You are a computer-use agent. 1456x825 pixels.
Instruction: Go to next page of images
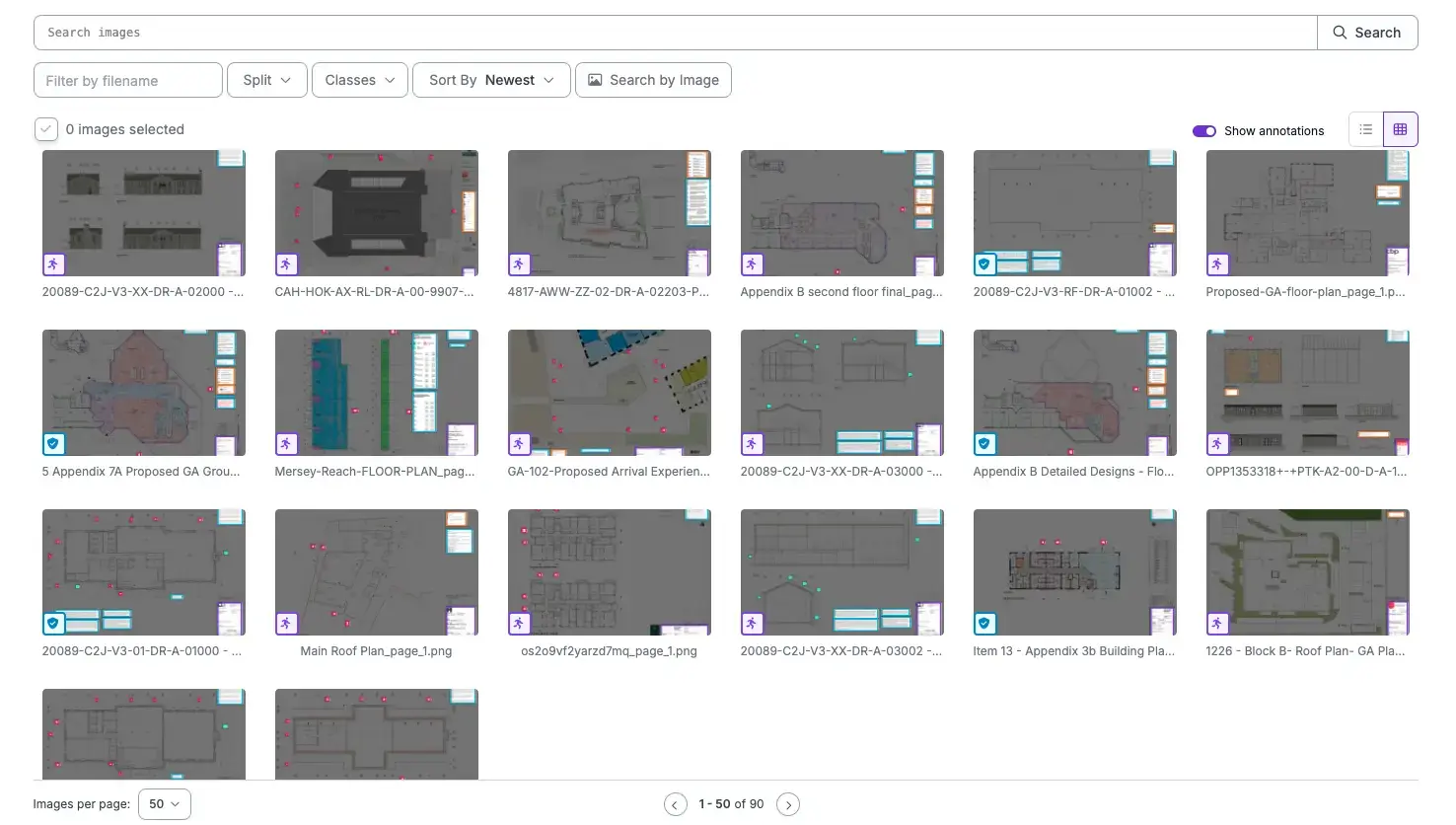(788, 804)
